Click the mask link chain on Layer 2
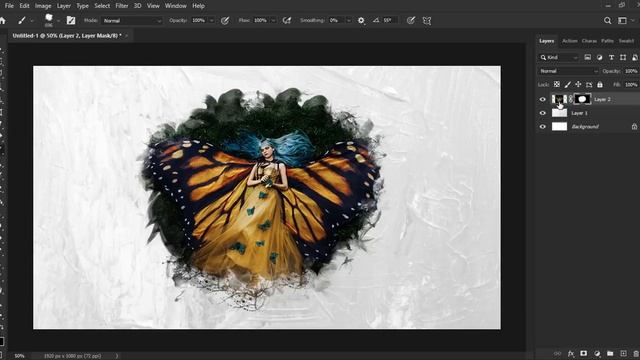 pos(571,99)
